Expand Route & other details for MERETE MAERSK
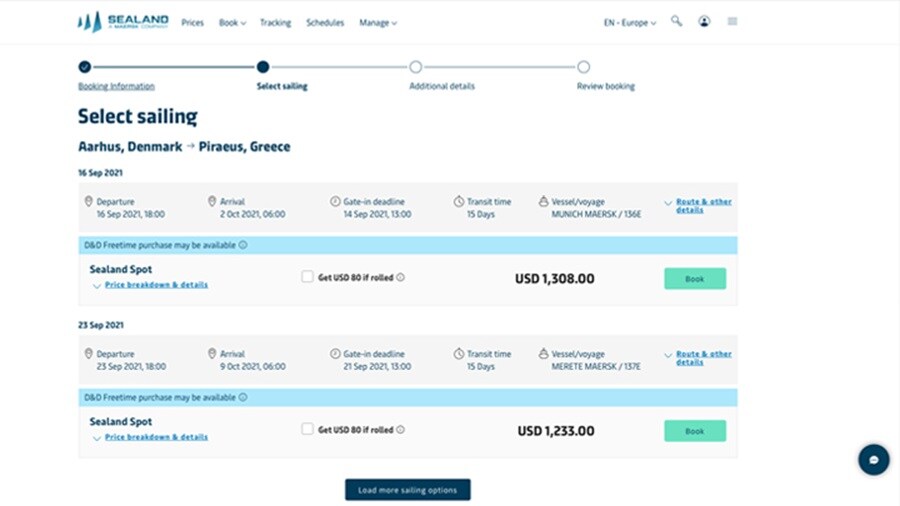 702,357
